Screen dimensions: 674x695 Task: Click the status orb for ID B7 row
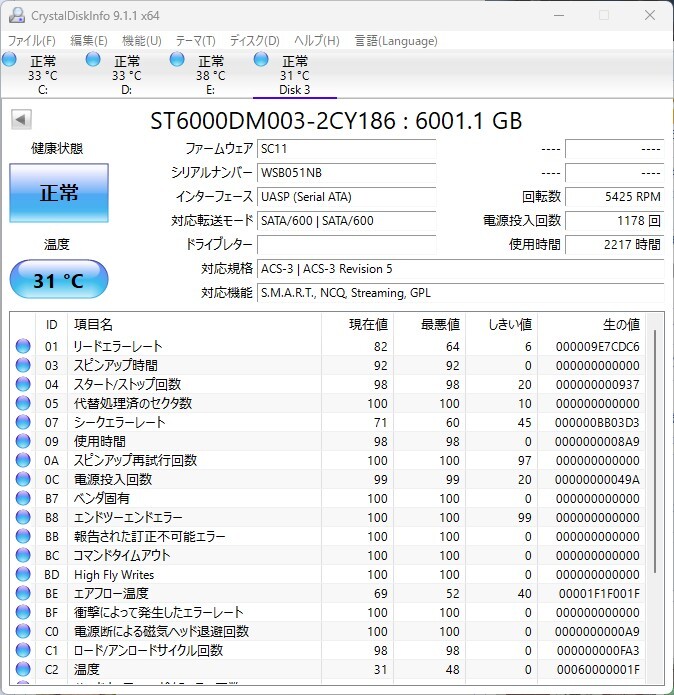[23, 499]
